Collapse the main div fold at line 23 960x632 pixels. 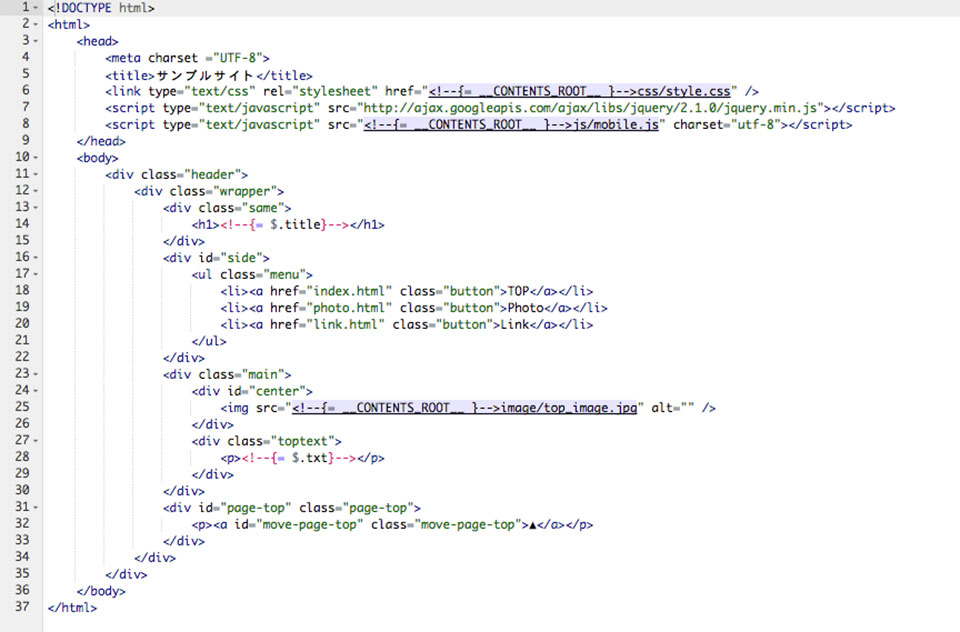pyautogui.click(x=36, y=374)
